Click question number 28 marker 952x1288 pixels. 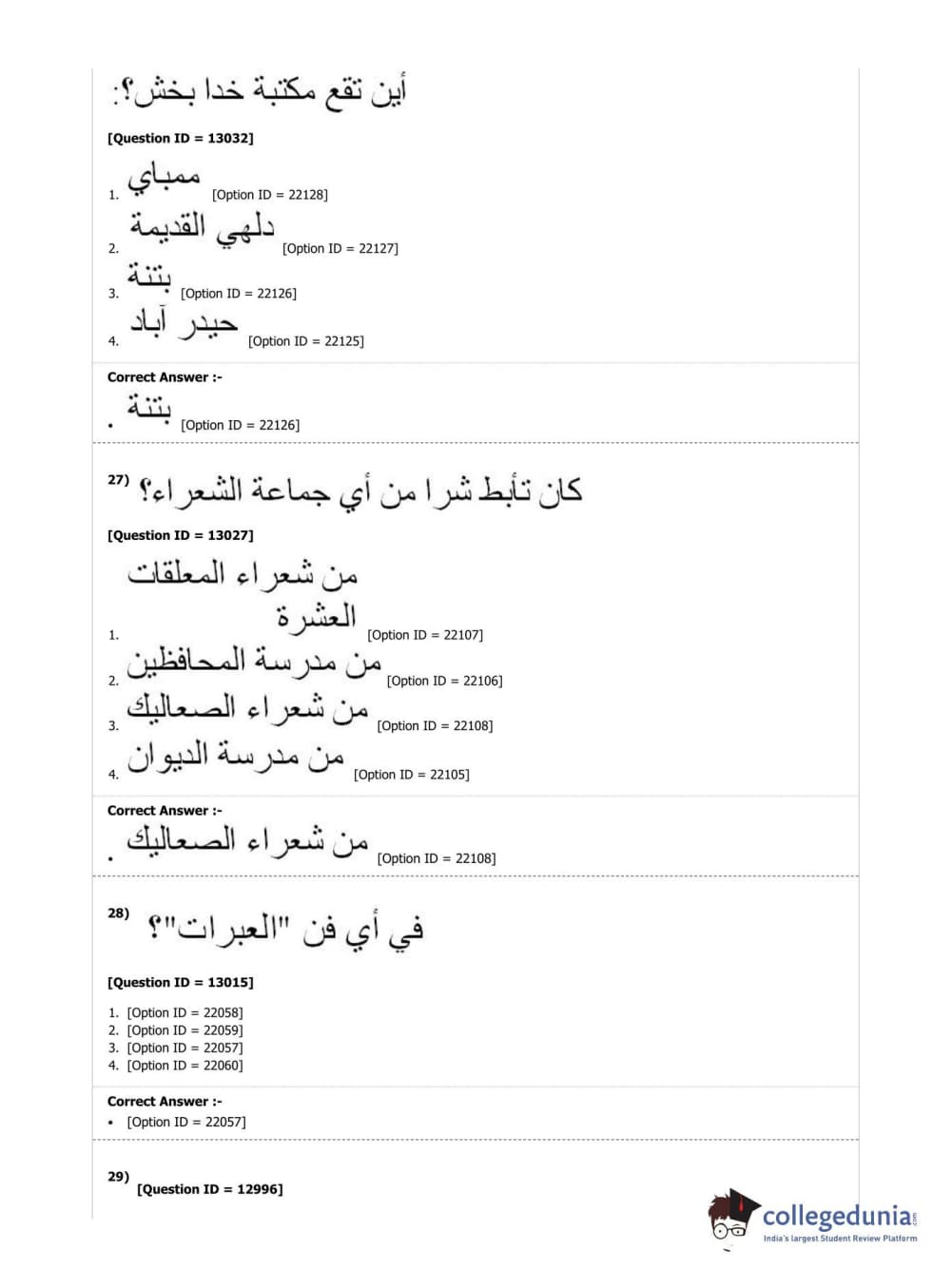118,913
